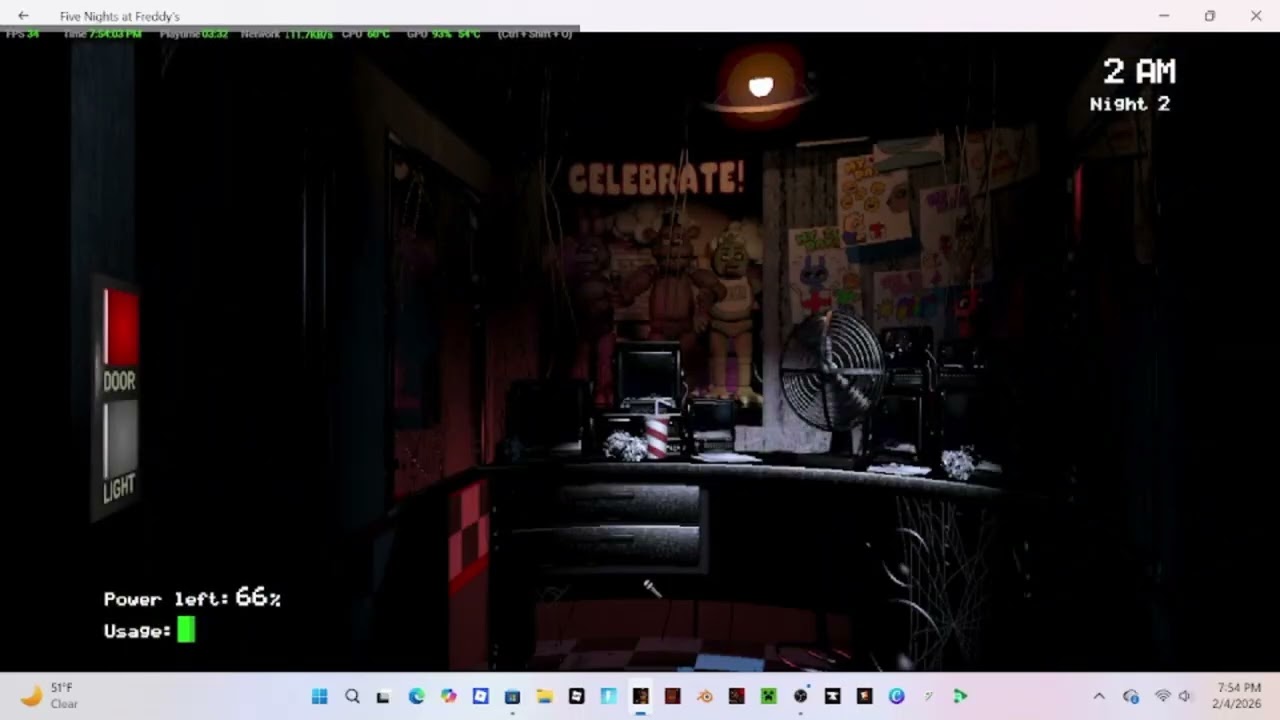This screenshot has height=720, width=1280.
Task: Click the monitor on the desk
Action: point(649,371)
